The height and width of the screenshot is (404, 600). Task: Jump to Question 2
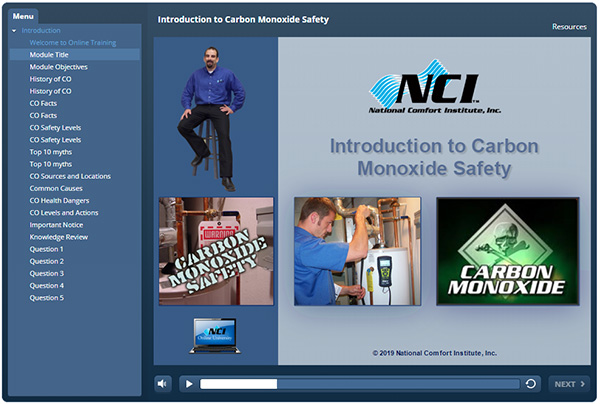pyautogui.click(x=47, y=262)
